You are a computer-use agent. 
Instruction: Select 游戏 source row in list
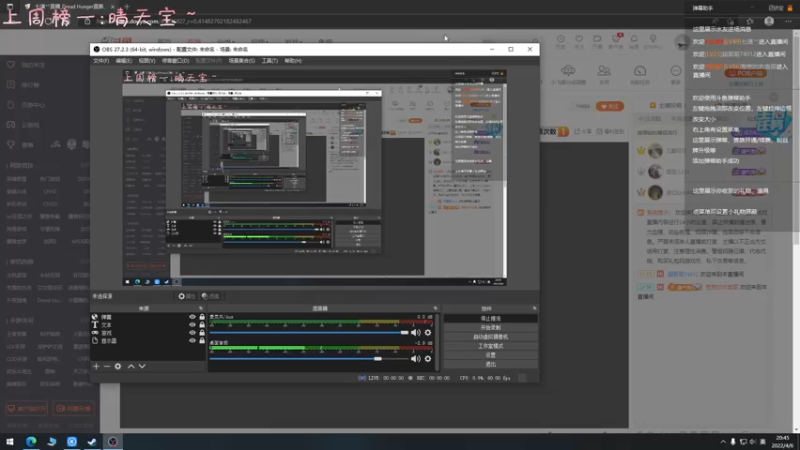148,333
